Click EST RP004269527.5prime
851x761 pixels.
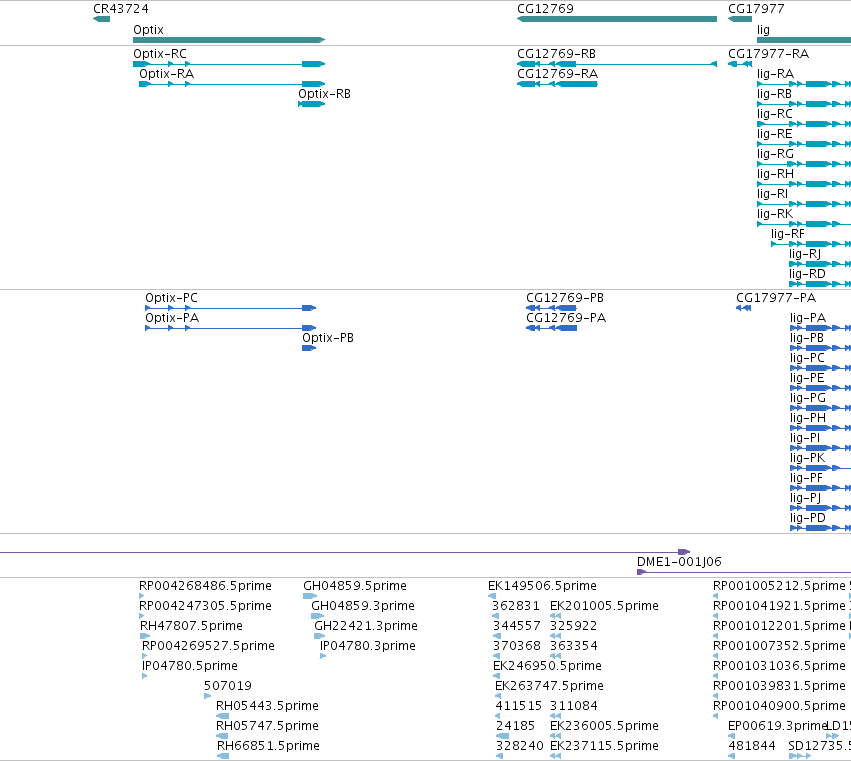pos(144,656)
